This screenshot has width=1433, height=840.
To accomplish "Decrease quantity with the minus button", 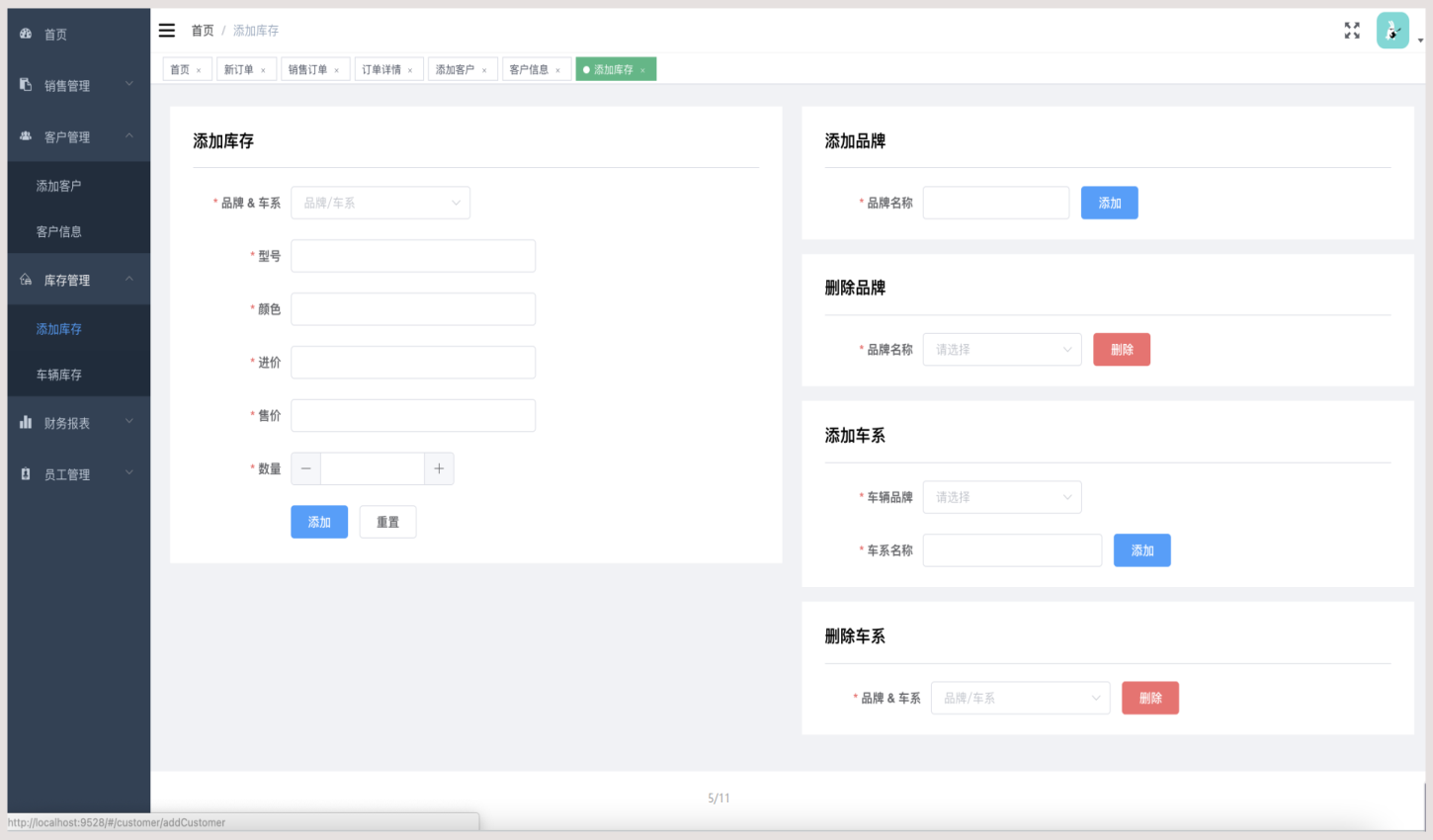I will (x=306, y=468).
